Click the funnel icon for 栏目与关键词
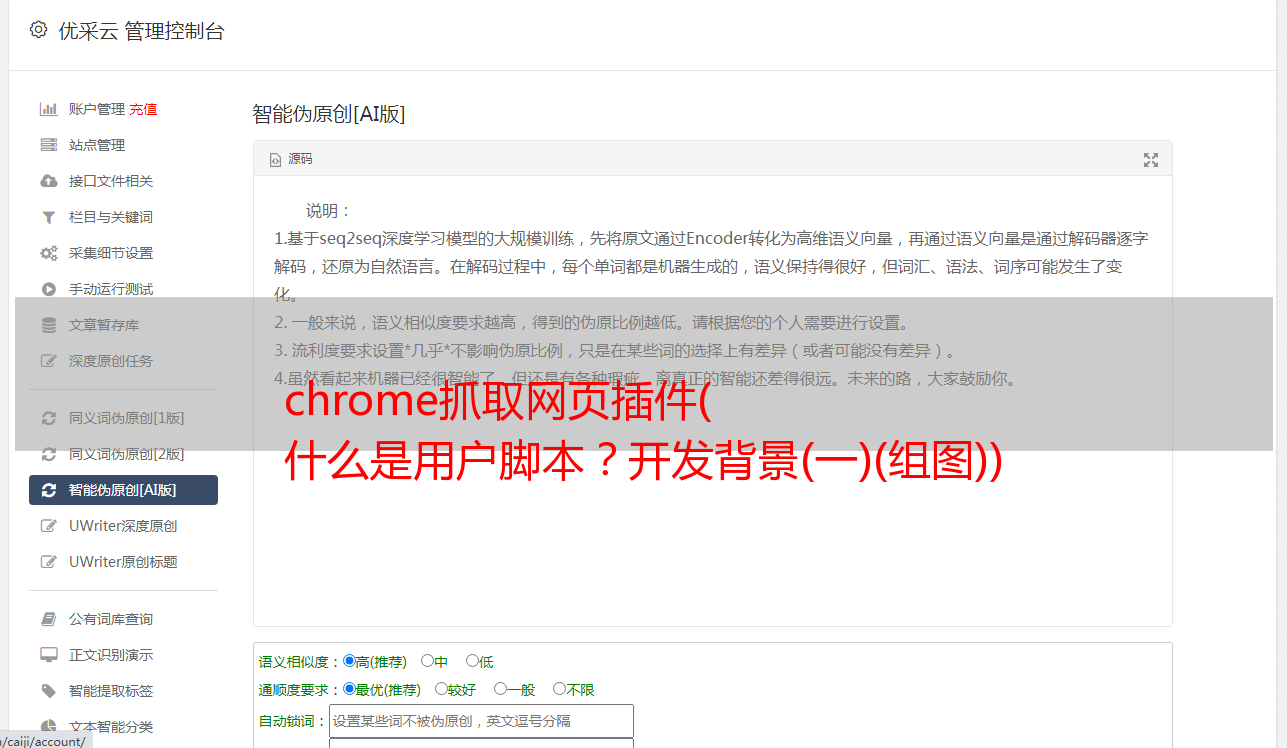The height and width of the screenshot is (748, 1287). (48, 217)
